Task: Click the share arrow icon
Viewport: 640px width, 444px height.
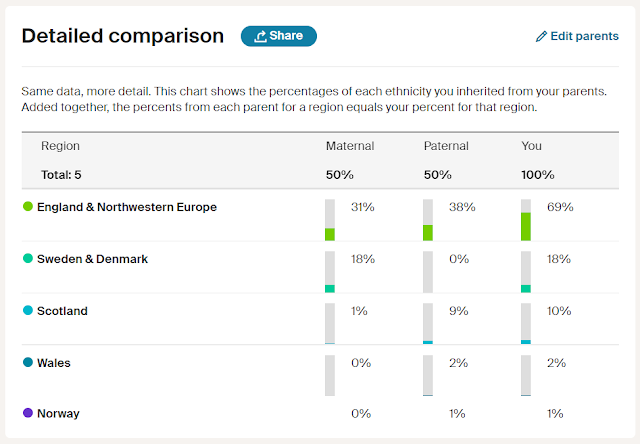Action: pyautogui.click(x=261, y=36)
